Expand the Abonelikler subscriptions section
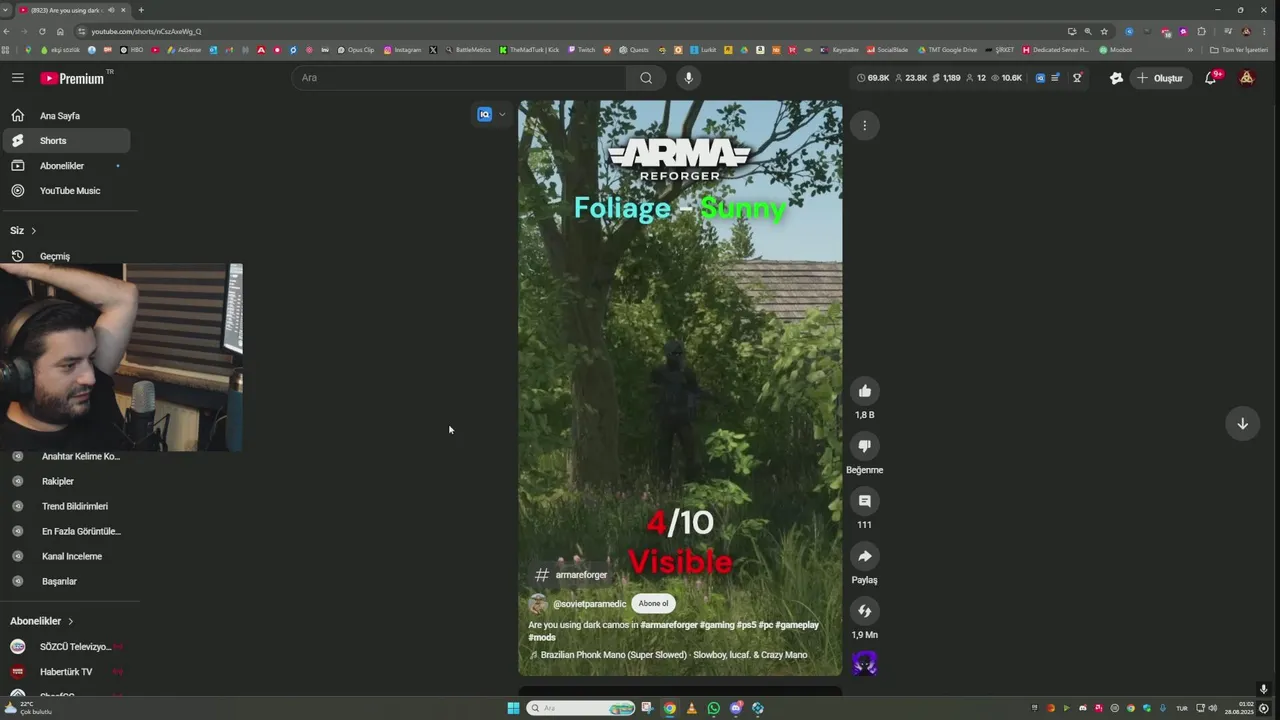The image size is (1280, 720). pos(42,621)
